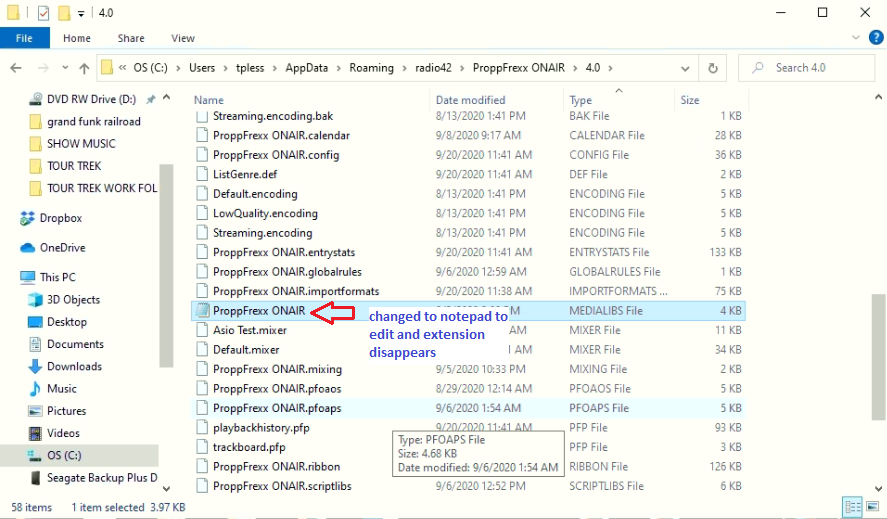Image resolution: width=887 pixels, height=519 pixels.
Task: Click the OS (C:) drive icon in sidebar
Action: coord(35,455)
